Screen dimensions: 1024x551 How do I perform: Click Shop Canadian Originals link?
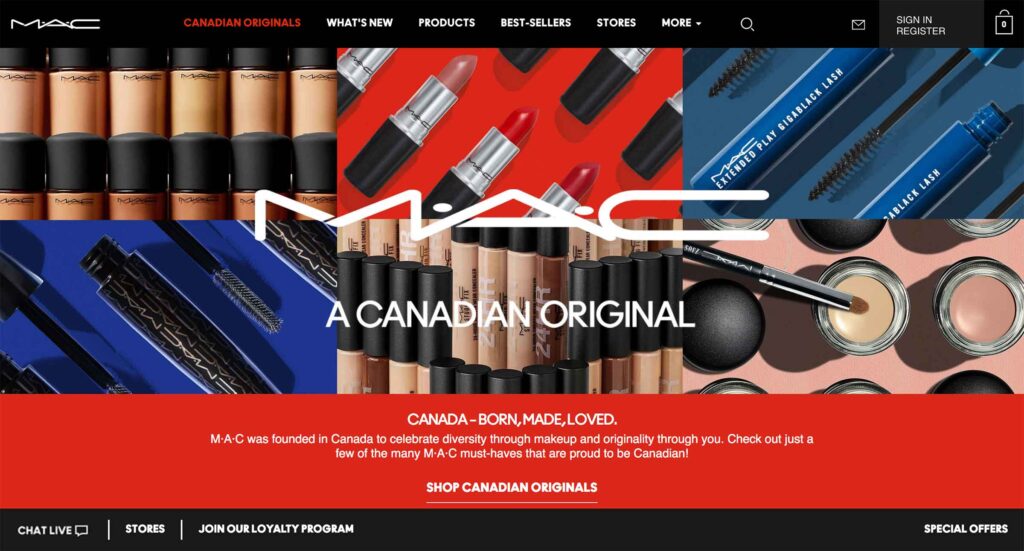(512, 488)
